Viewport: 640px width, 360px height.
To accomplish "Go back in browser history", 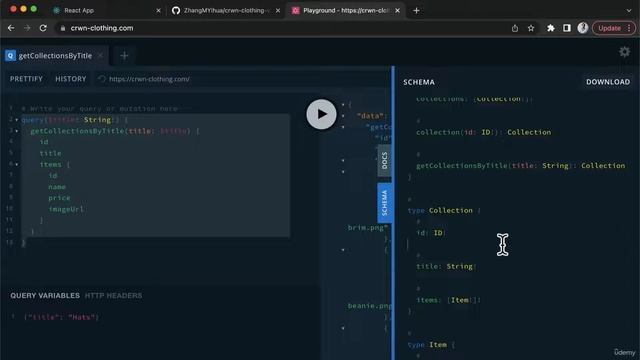I will point(11,28).
